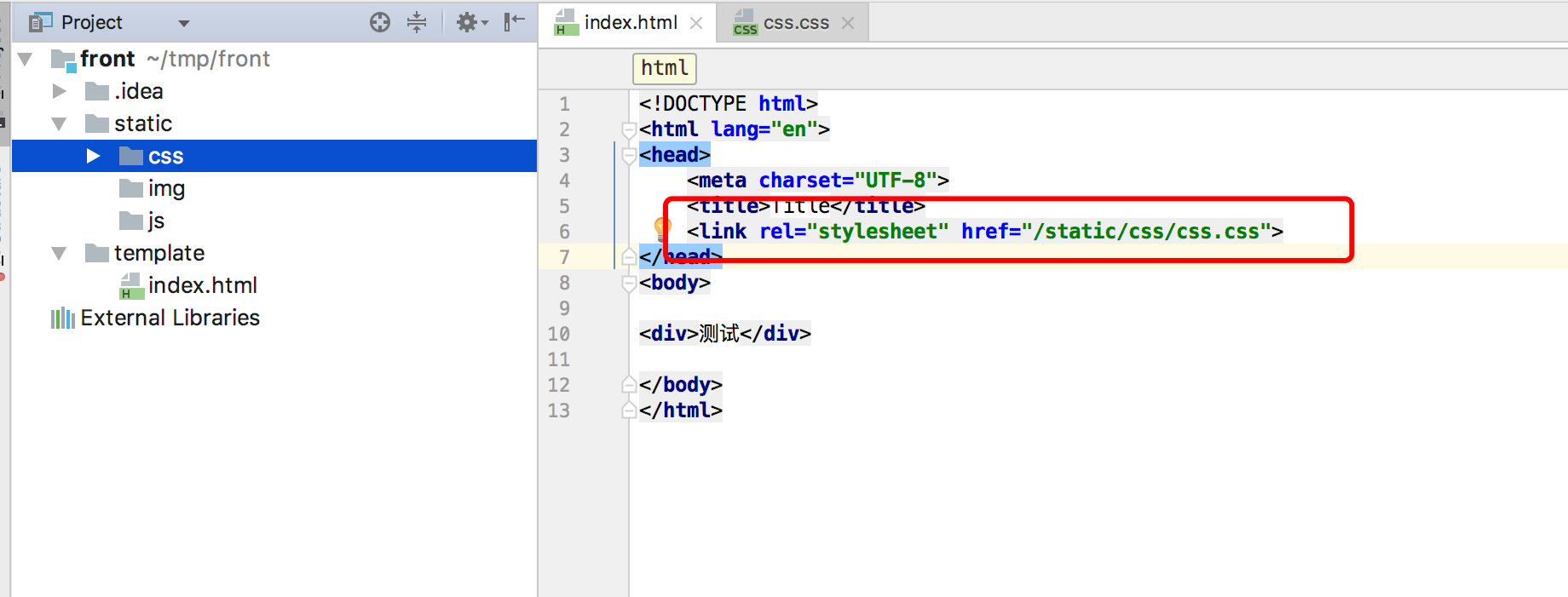Image resolution: width=1568 pixels, height=597 pixels.
Task: Click the <!DOCTYPE html> line
Action: click(x=729, y=104)
